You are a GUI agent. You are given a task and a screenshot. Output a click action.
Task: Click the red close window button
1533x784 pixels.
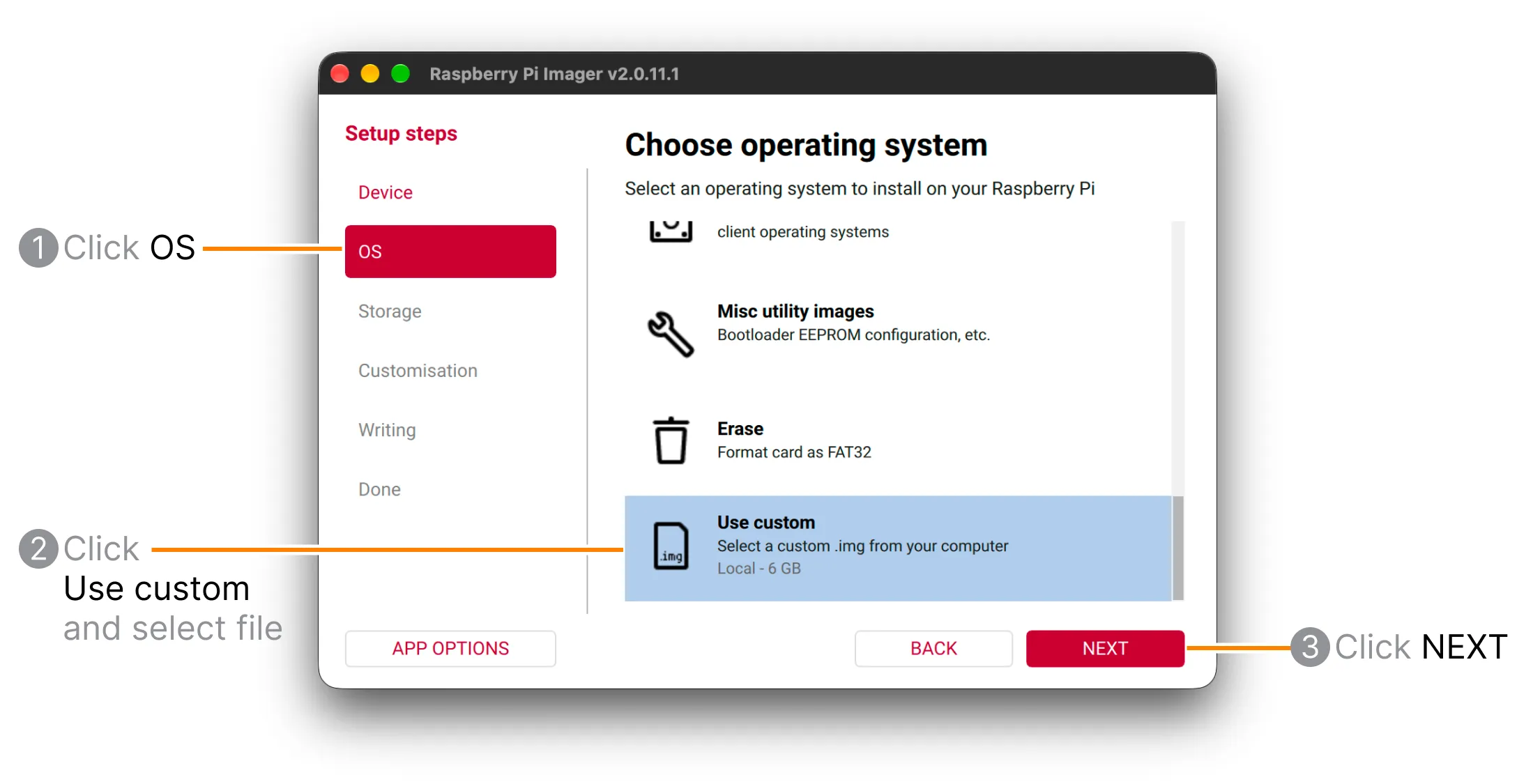click(340, 73)
